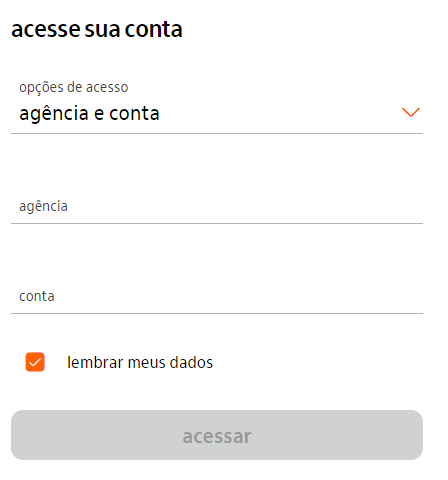Select the agência e conta option text

pyautogui.click(x=89, y=114)
